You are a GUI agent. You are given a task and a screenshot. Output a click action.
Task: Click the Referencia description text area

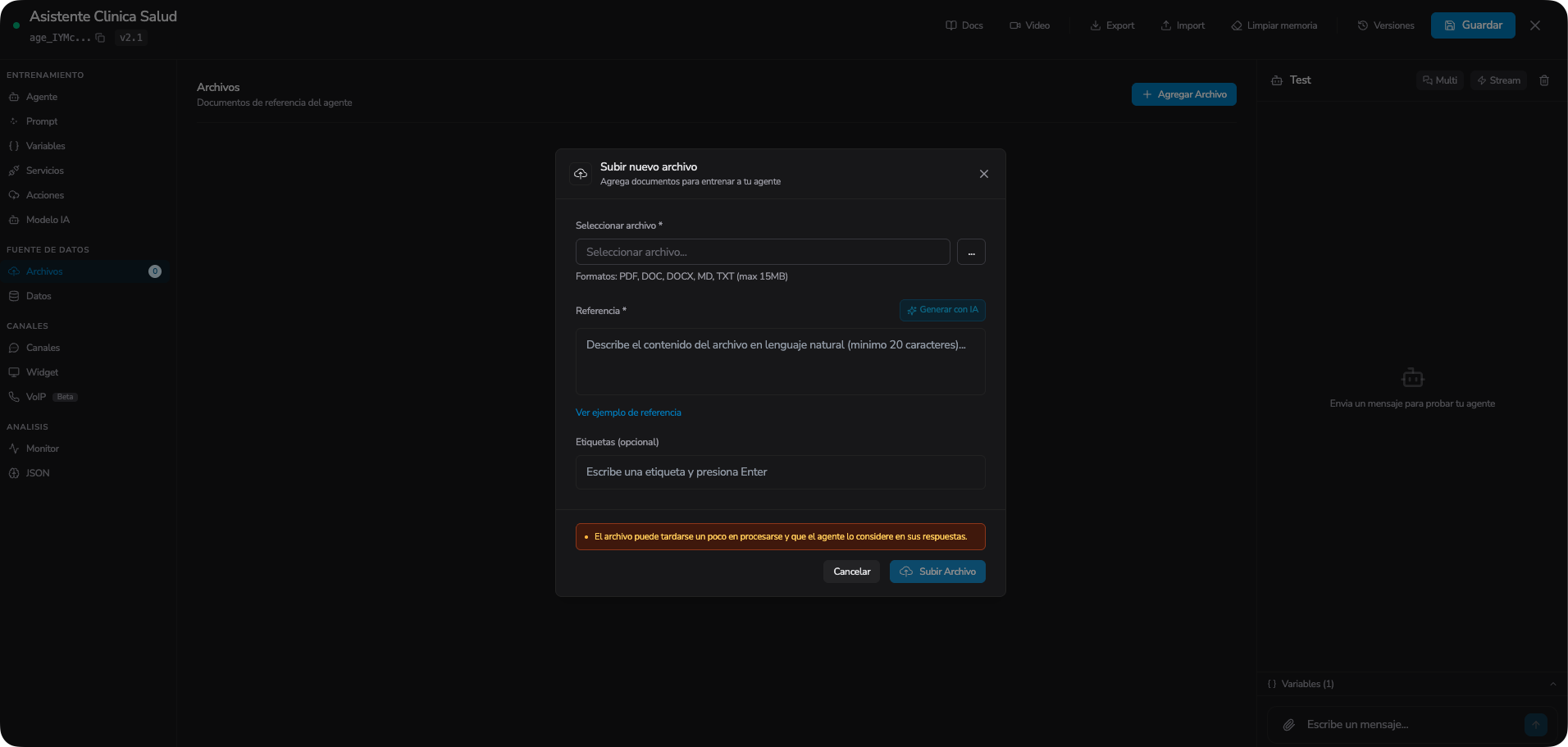click(x=781, y=362)
